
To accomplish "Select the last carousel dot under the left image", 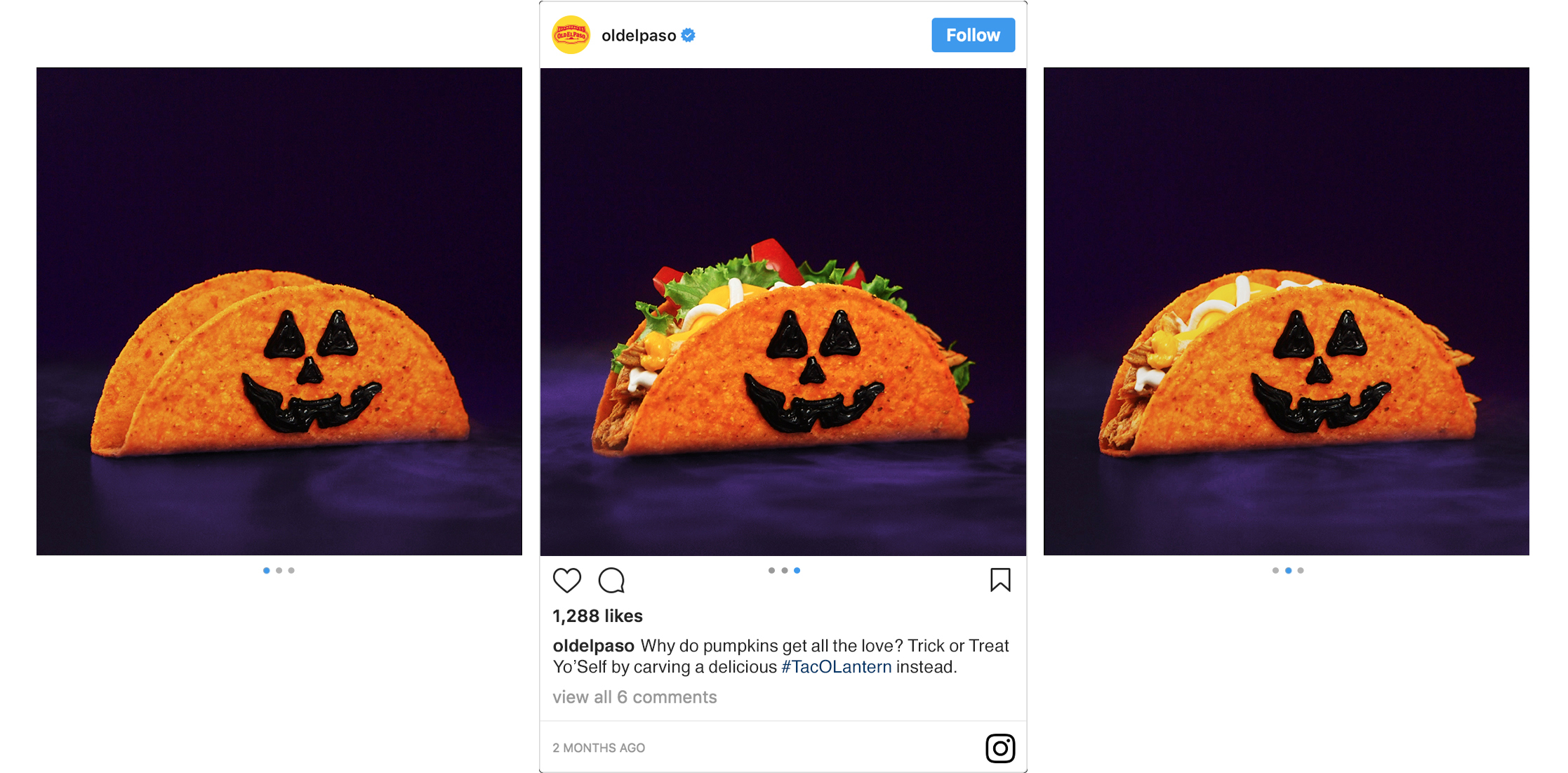I will 291,571.
